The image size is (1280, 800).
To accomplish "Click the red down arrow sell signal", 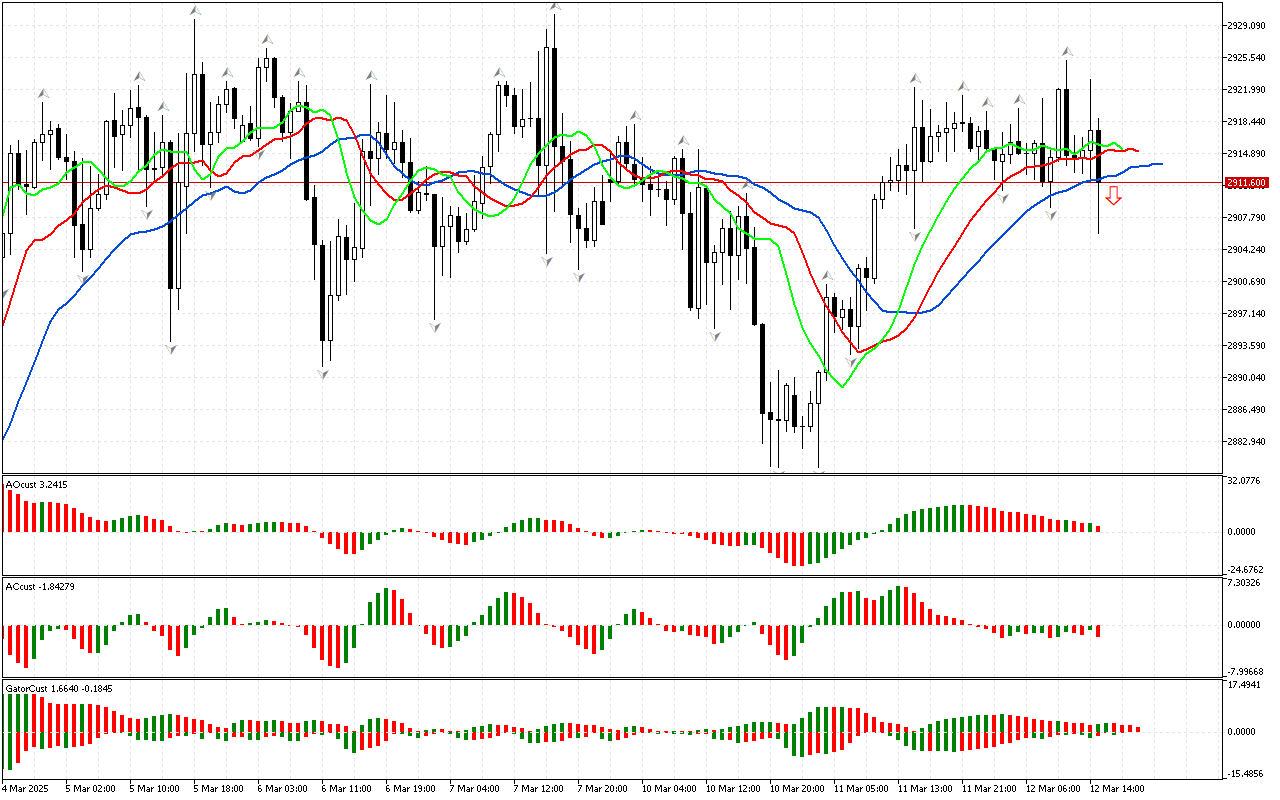I will tap(1113, 197).
